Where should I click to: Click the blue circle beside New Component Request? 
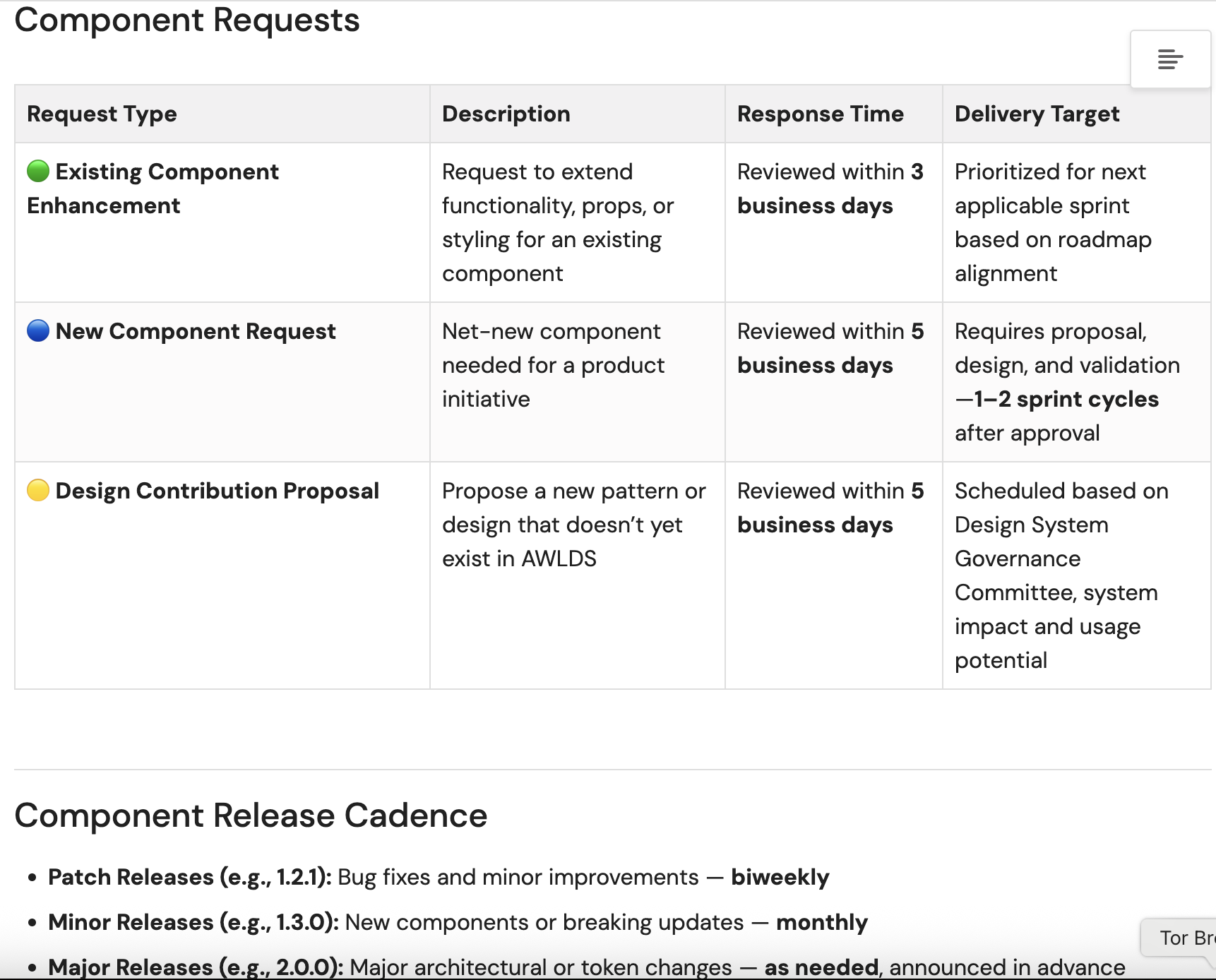[x=38, y=330]
